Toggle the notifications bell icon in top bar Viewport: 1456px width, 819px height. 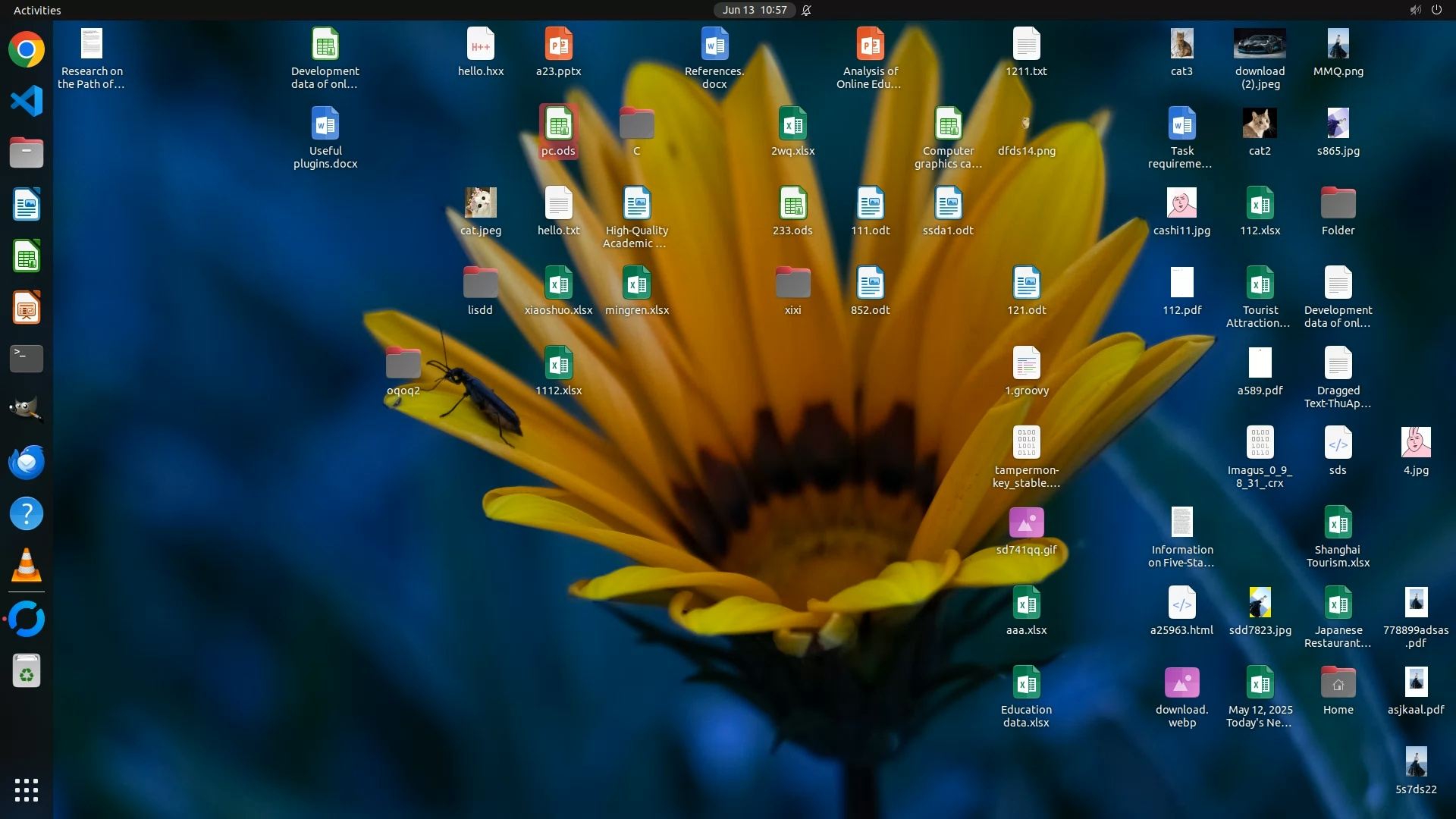point(807,10)
